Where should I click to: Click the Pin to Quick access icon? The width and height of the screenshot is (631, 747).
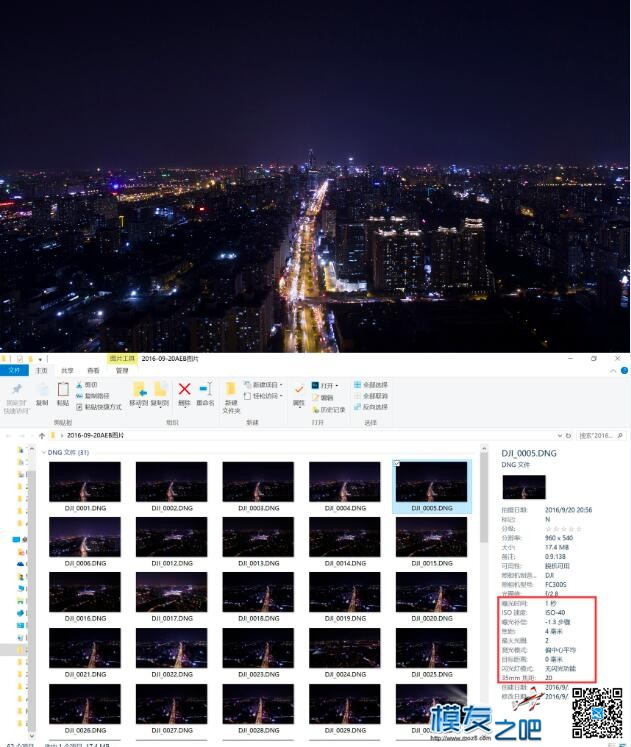17,389
